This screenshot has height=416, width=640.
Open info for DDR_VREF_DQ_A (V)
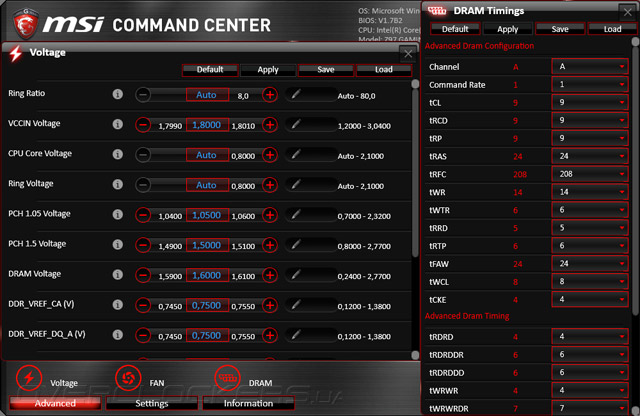118,335
